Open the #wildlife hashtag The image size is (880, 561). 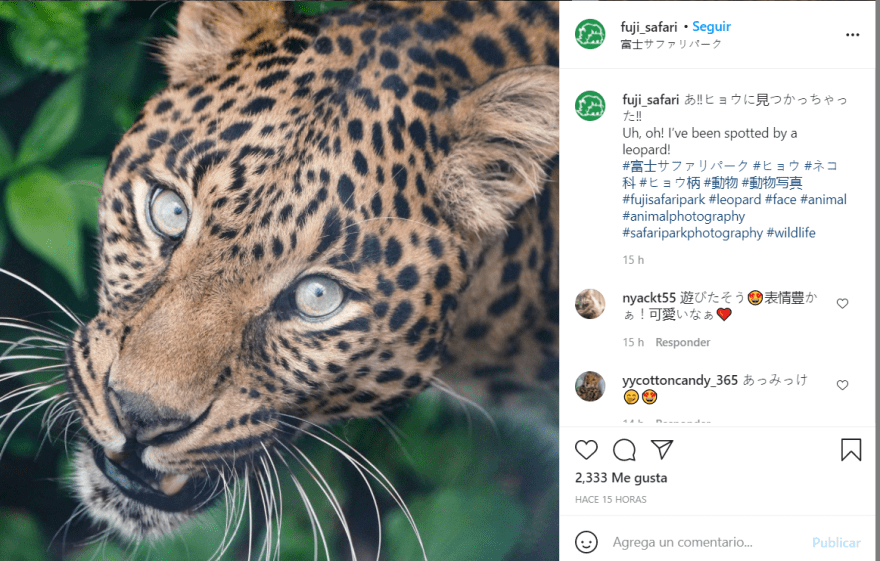click(791, 233)
